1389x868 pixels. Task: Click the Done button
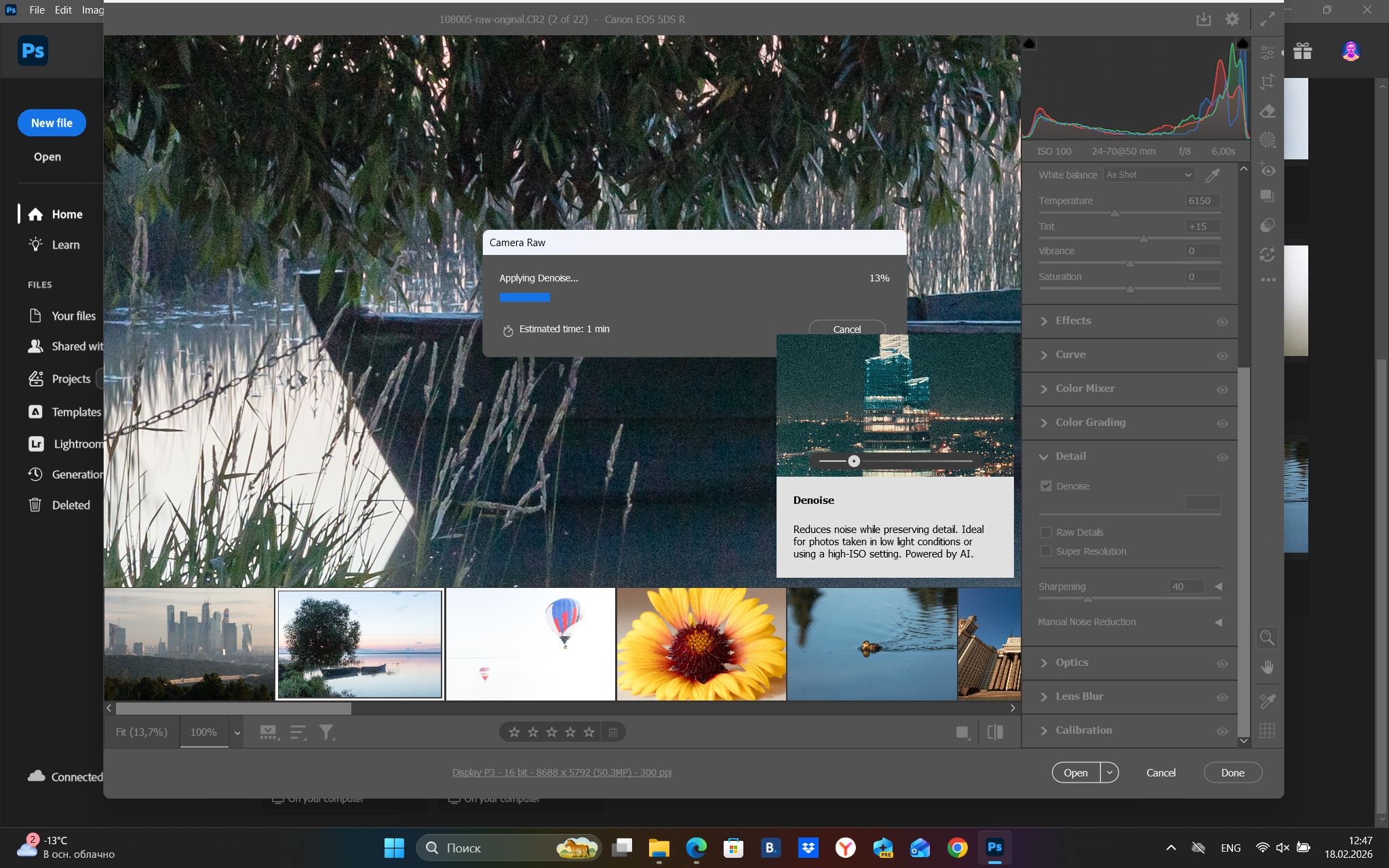pyautogui.click(x=1232, y=772)
